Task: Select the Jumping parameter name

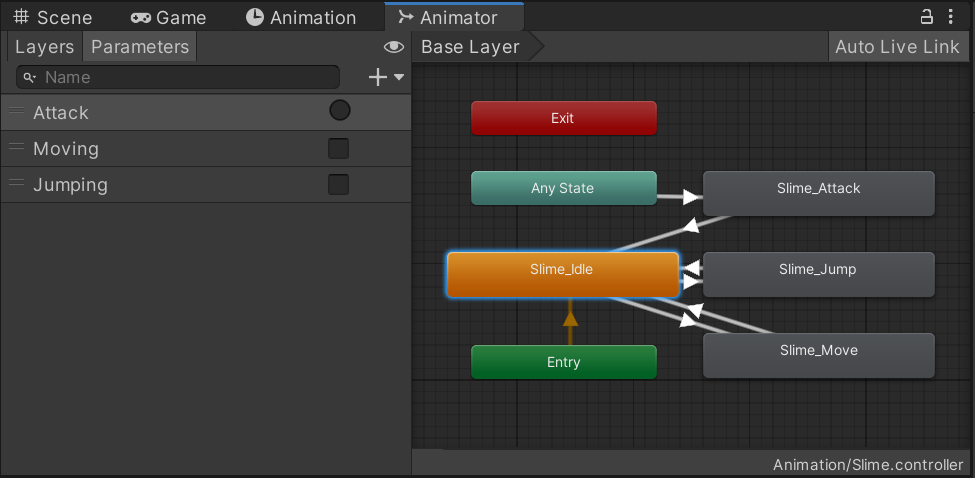Action: coord(70,185)
